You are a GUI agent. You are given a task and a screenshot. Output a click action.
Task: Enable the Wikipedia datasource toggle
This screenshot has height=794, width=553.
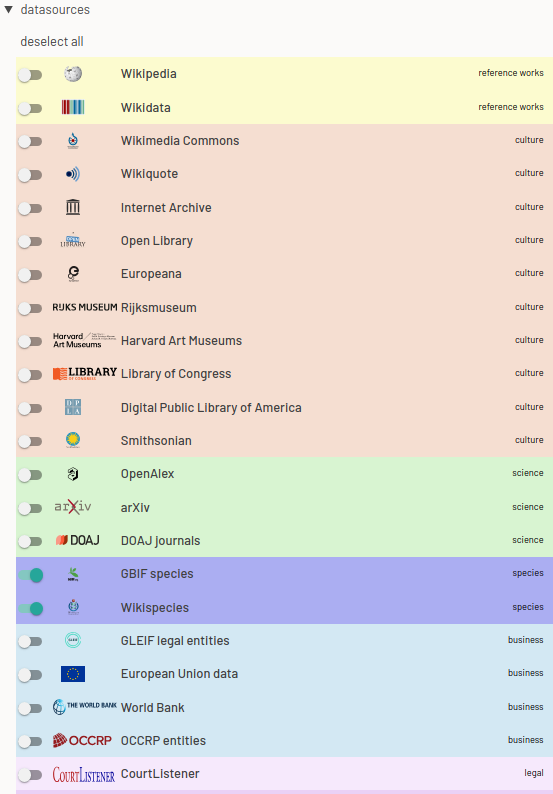click(x=30, y=75)
